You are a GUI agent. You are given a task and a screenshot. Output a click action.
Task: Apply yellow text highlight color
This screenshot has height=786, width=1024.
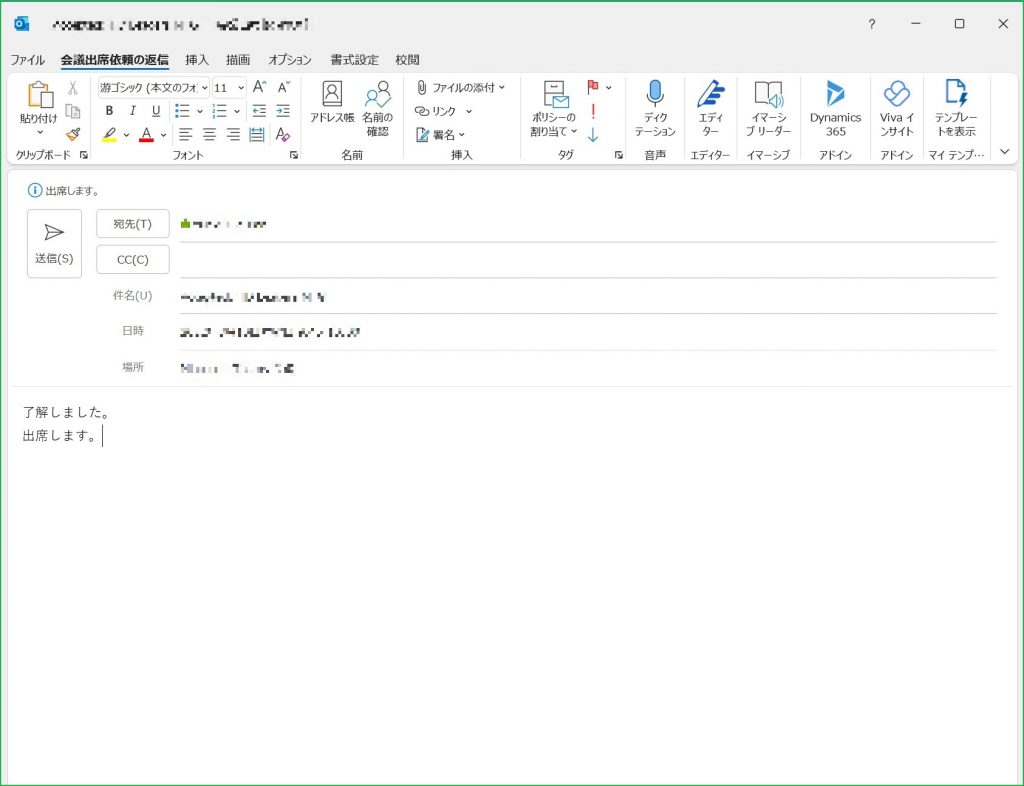[109, 134]
